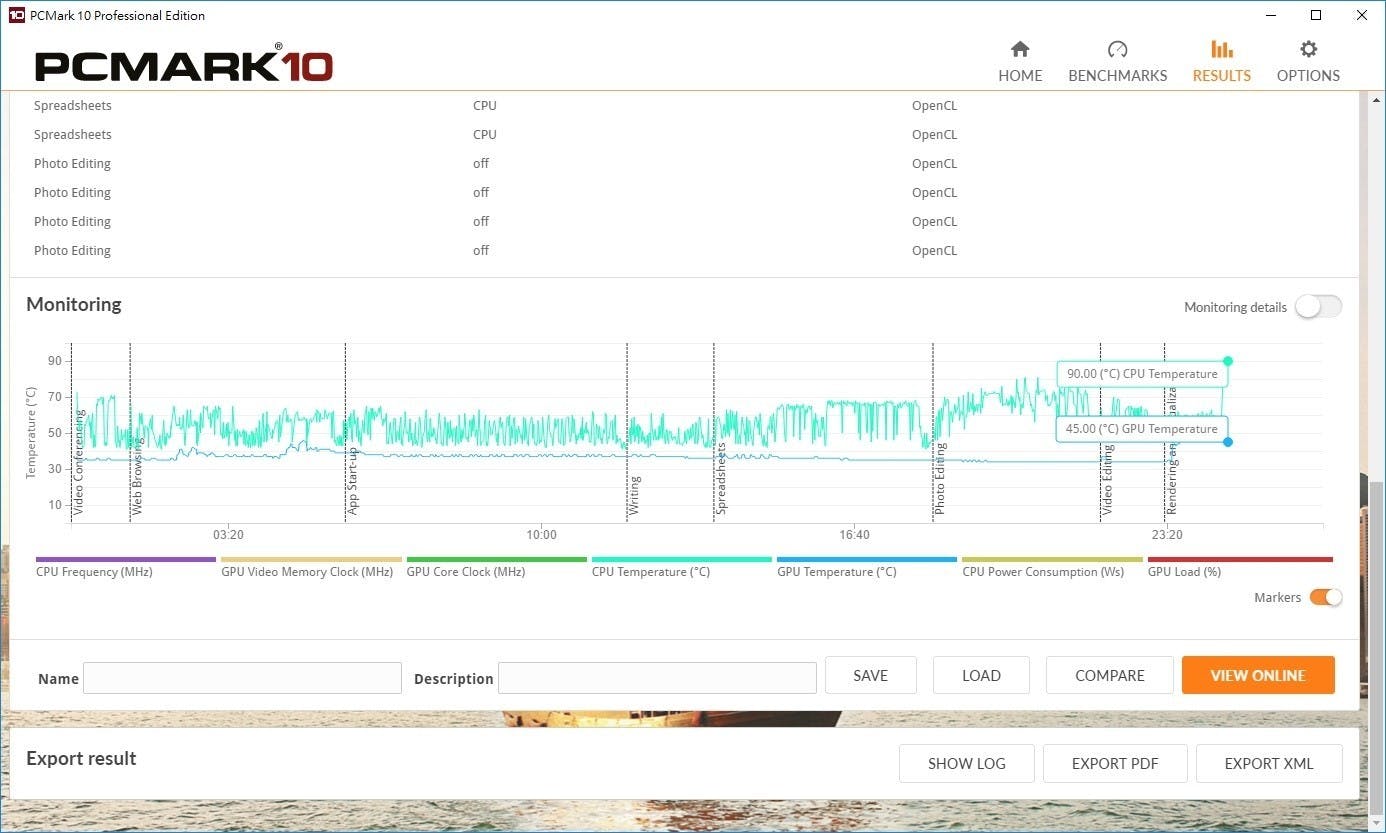Select the Results bar chart icon
This screenshot has width=1386, height=833.
[x=1221, y=50]
